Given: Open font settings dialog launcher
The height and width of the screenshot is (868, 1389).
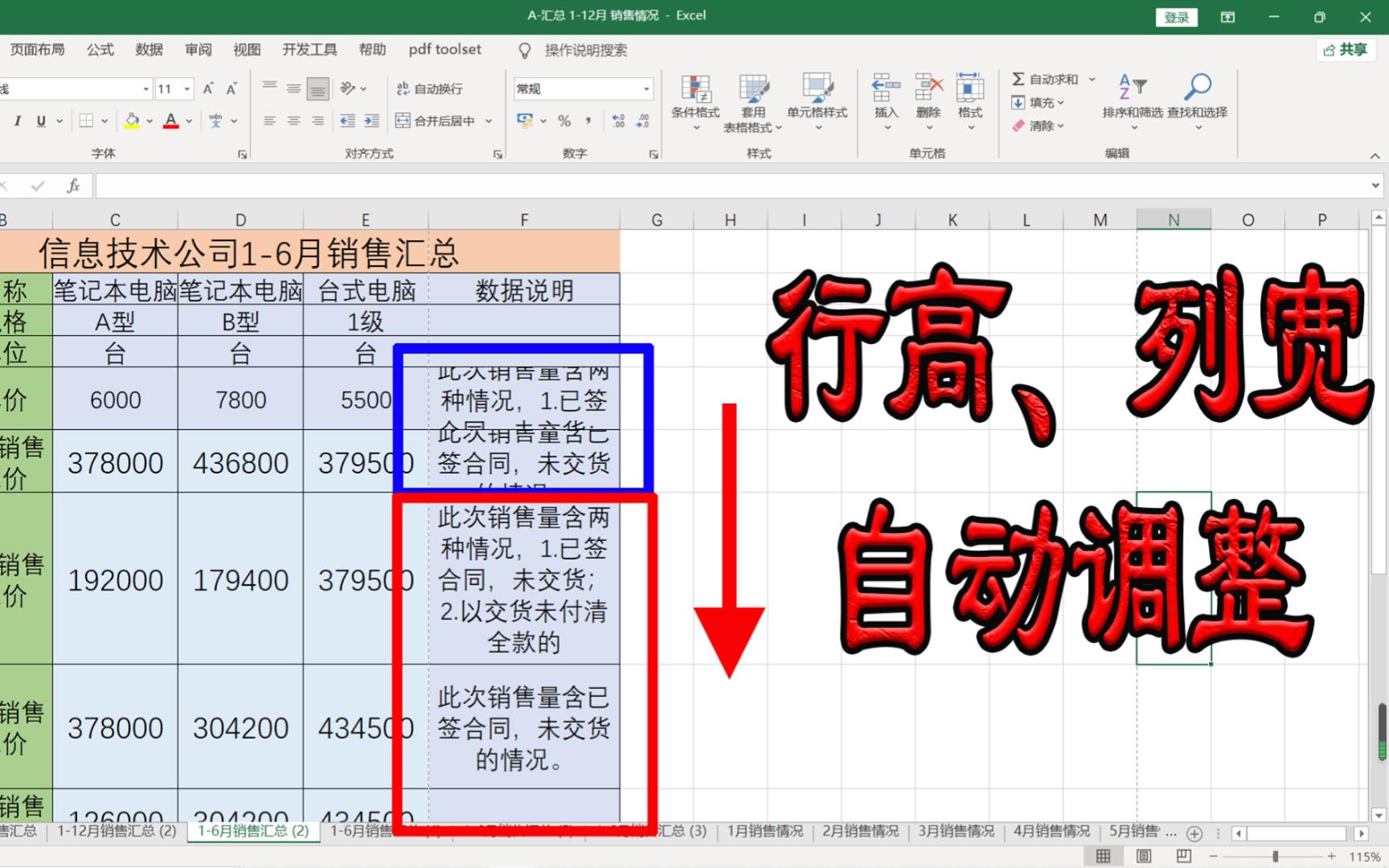Looking at the screenshot, I should point(242,154).
